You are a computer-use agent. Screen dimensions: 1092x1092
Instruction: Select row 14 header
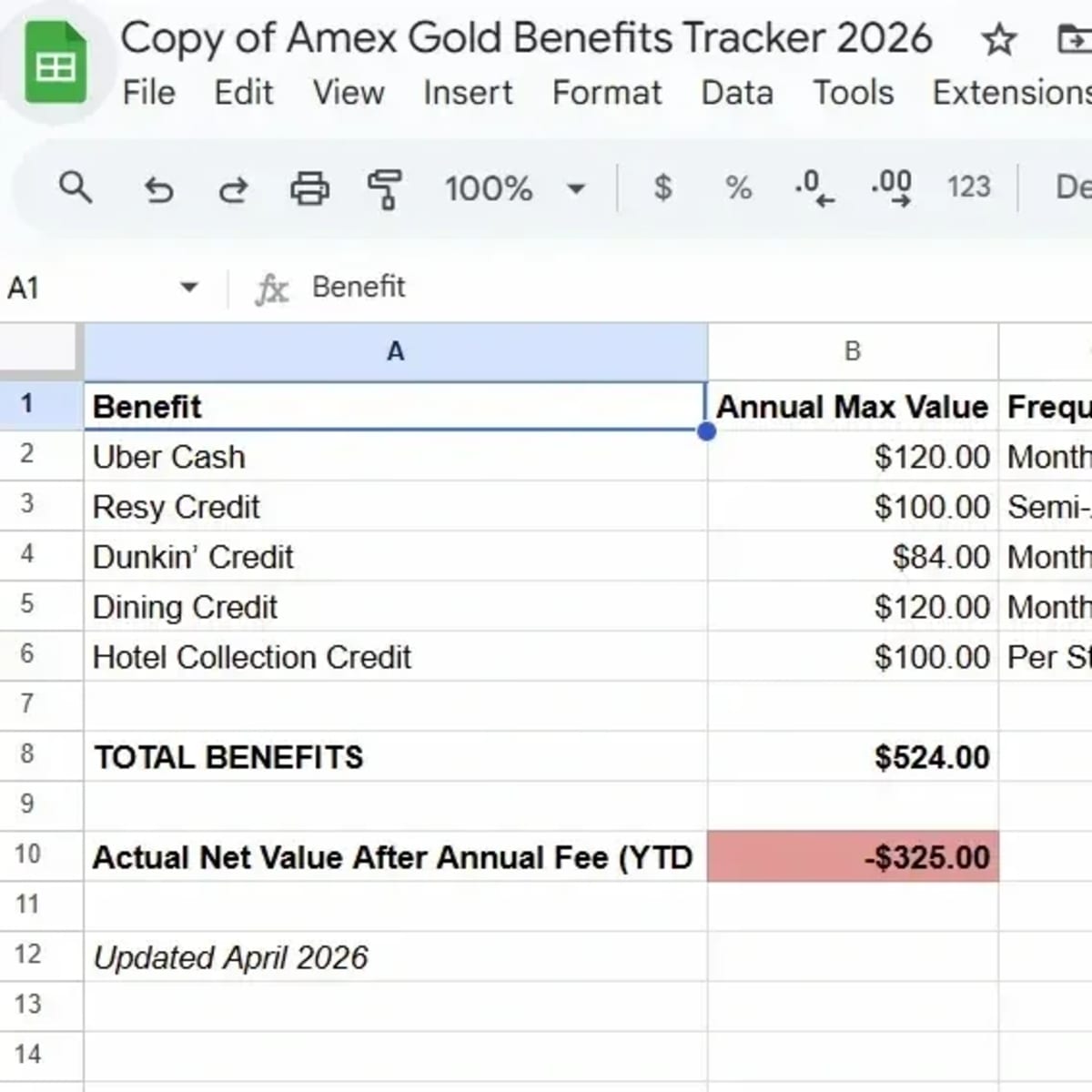click(x=41, y=1056)
